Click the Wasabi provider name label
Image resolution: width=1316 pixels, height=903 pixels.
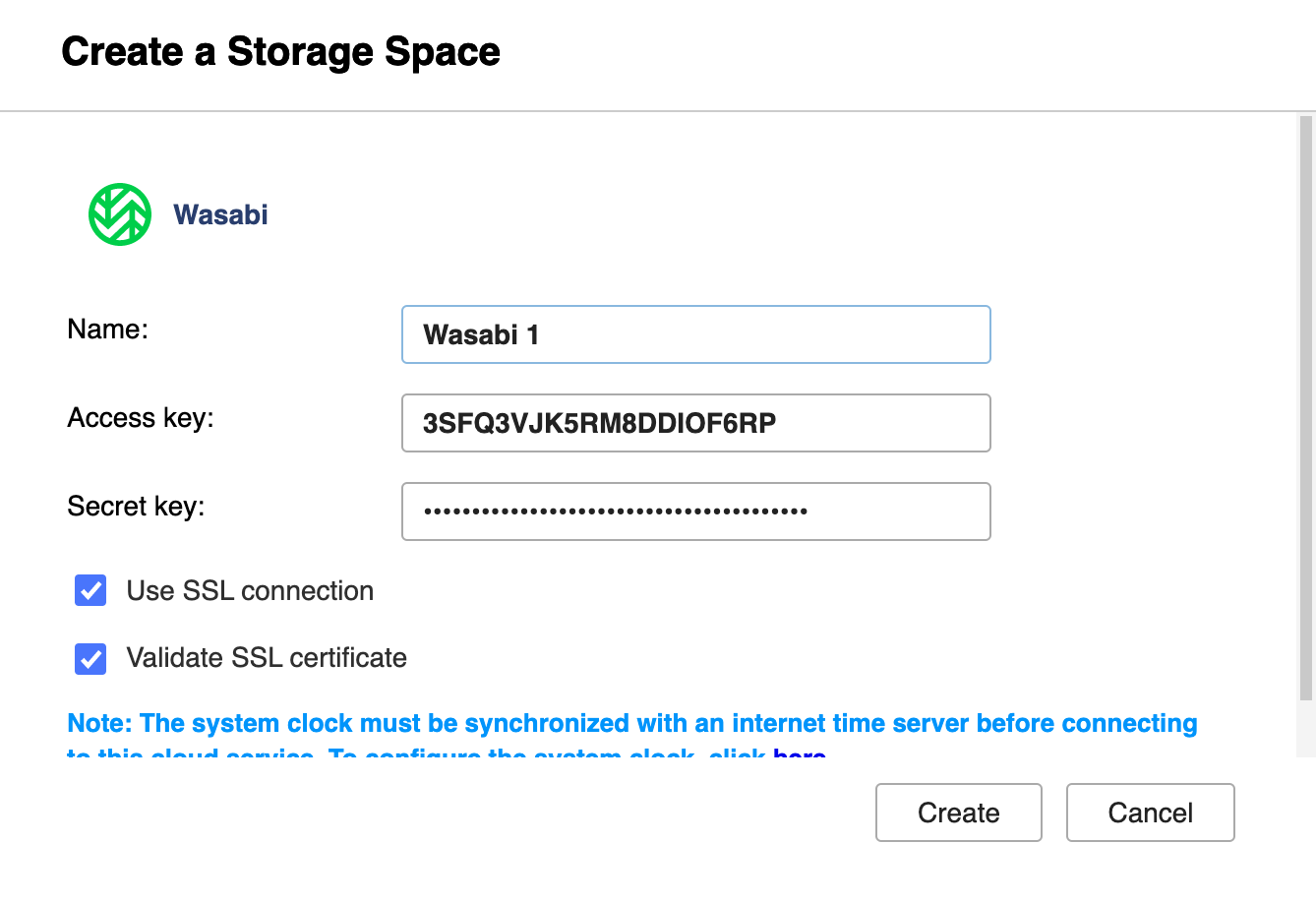pos(220,214)
